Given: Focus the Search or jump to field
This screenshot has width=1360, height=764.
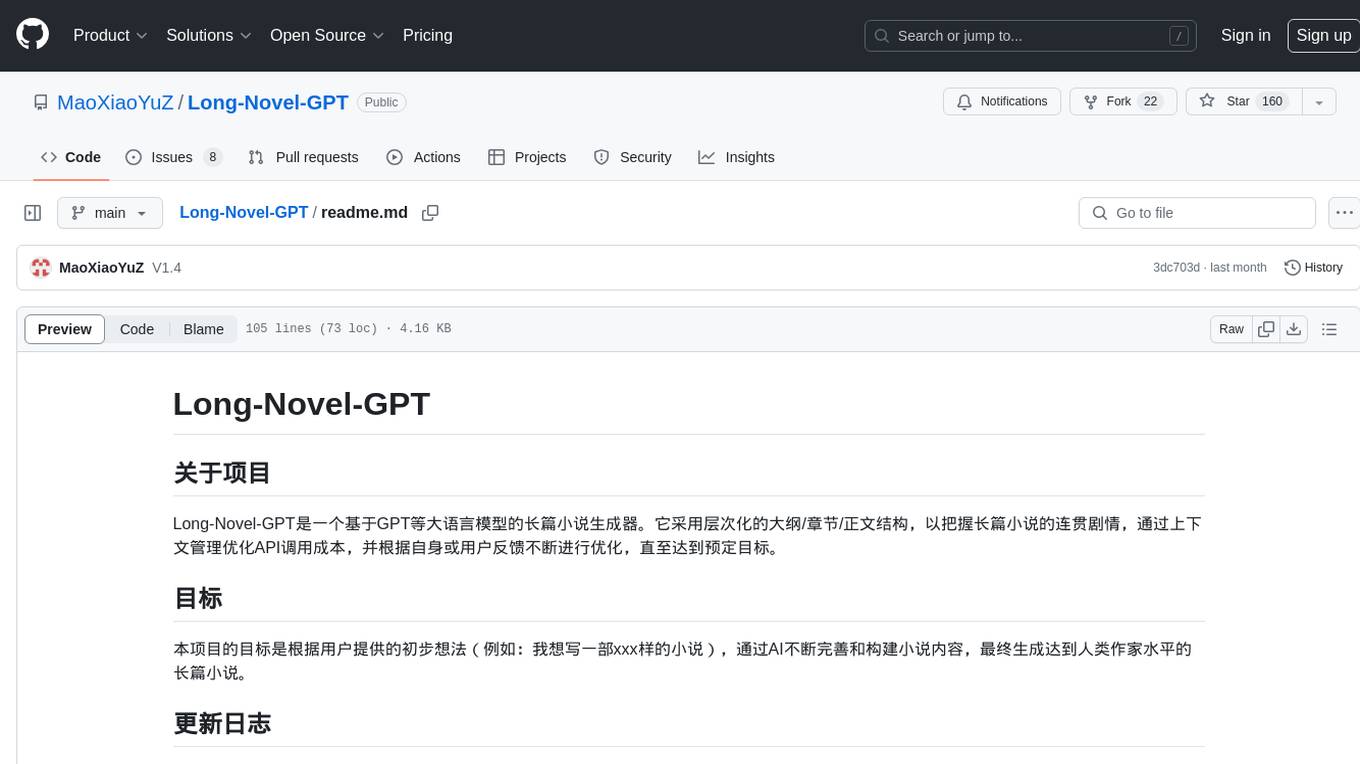Looking at the screenshot, I should 1032,36.
